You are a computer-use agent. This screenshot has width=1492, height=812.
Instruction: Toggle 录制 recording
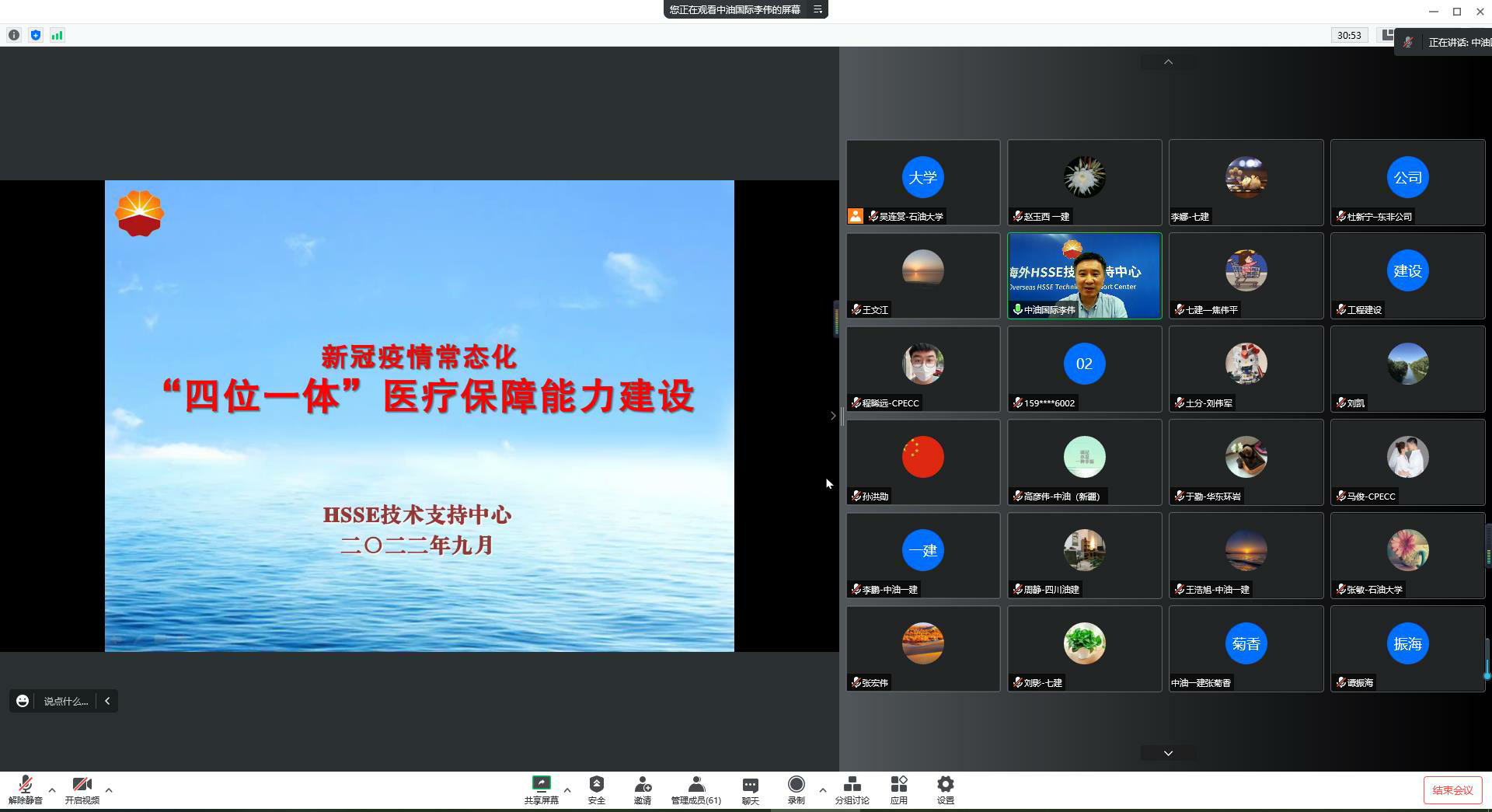pos(796,789)
